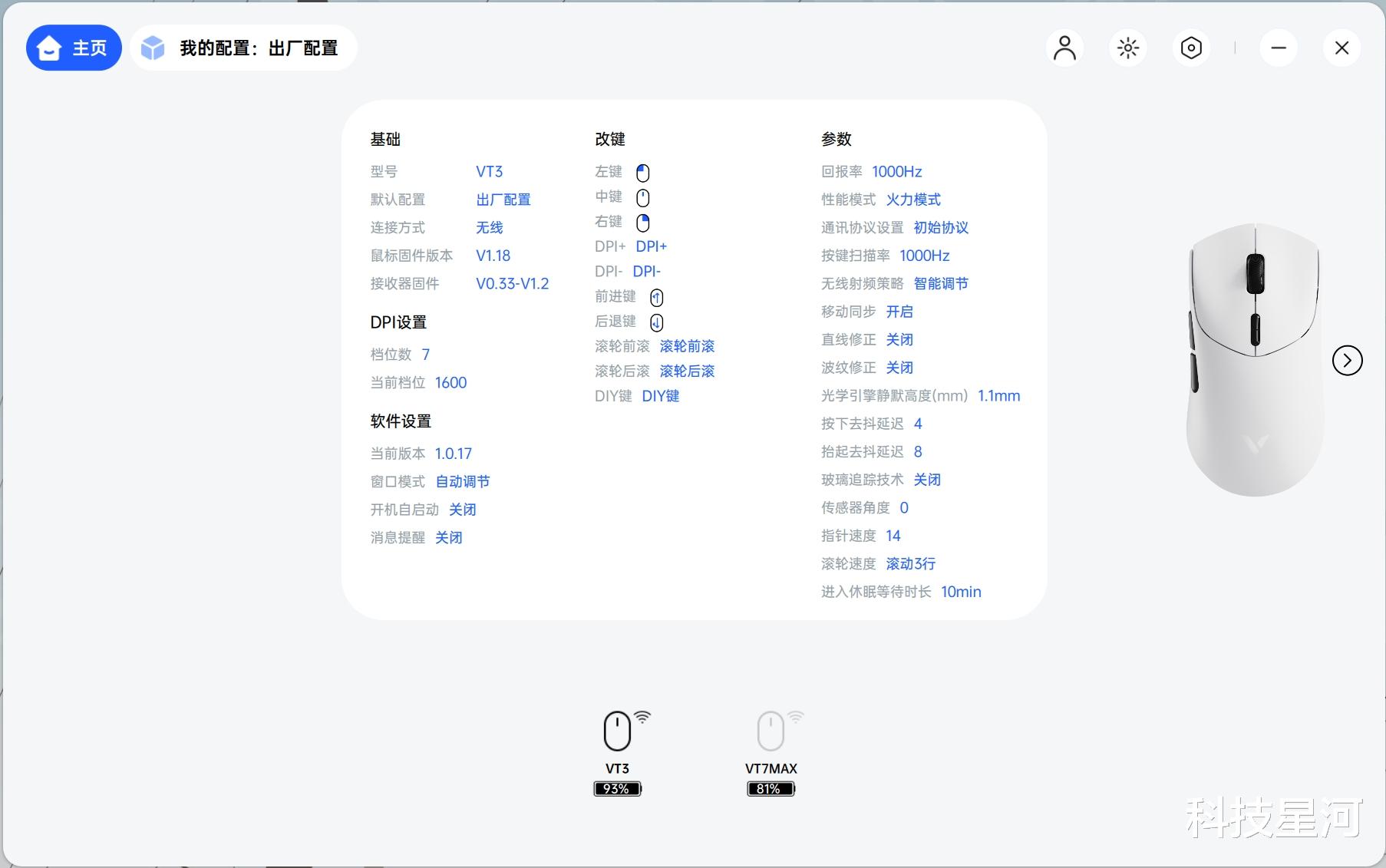Click the blue DPI- key mapping
Image resolution: width=1386 pixels, height=868 pixels.
647,272
